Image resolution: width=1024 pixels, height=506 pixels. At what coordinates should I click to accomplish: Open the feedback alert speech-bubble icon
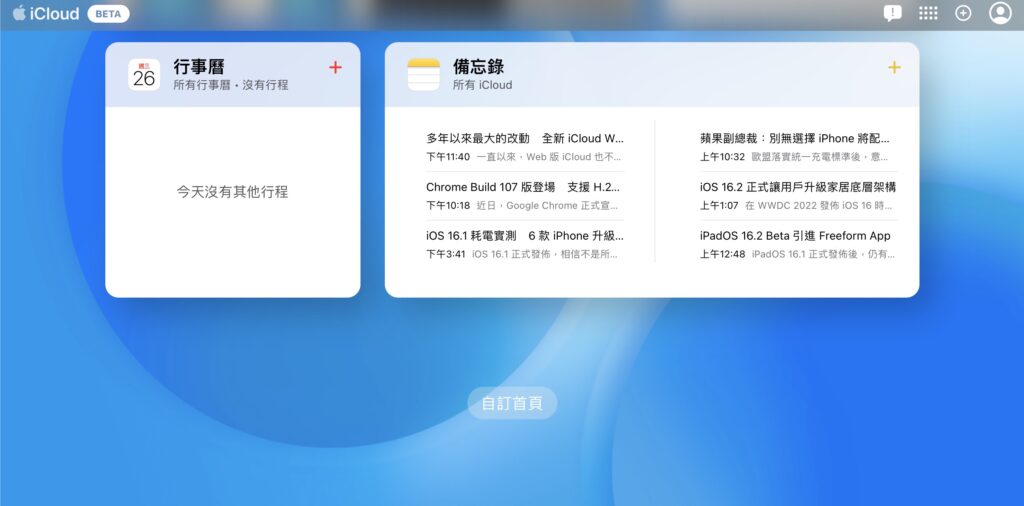[x=892, y=13]
